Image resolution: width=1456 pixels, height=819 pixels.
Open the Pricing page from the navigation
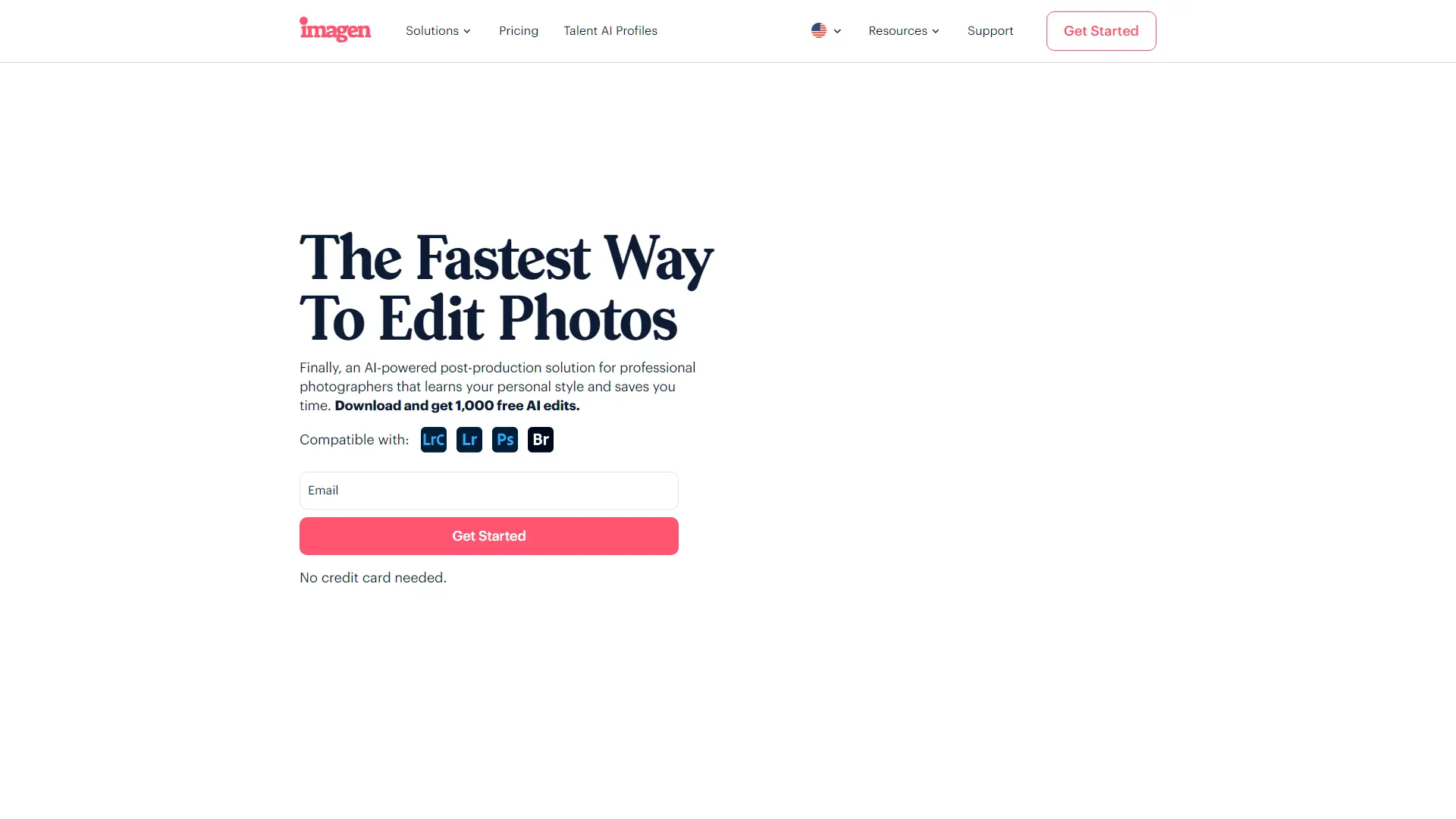519,31
